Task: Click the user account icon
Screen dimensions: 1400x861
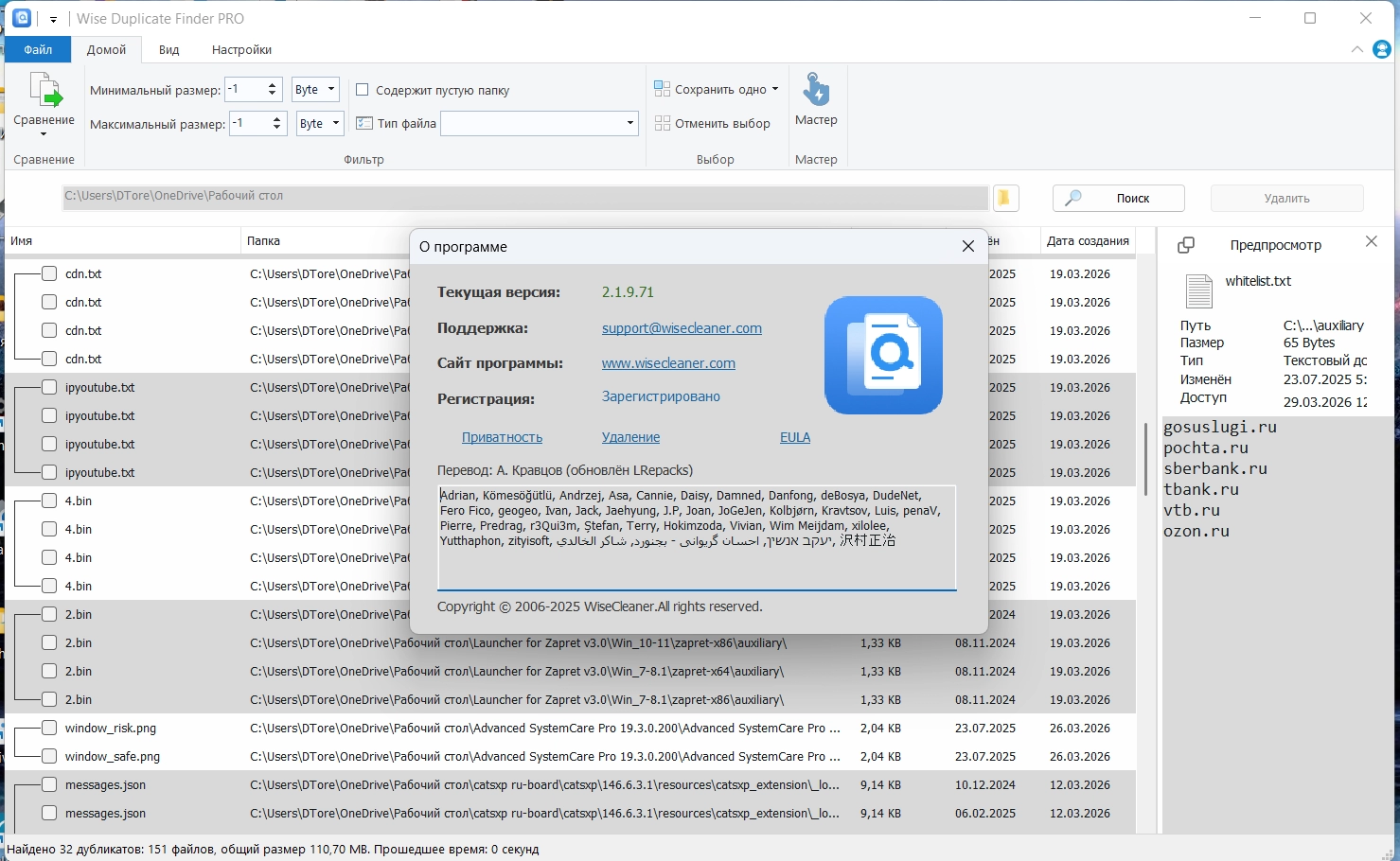Action: click(x=1382, y=49)
